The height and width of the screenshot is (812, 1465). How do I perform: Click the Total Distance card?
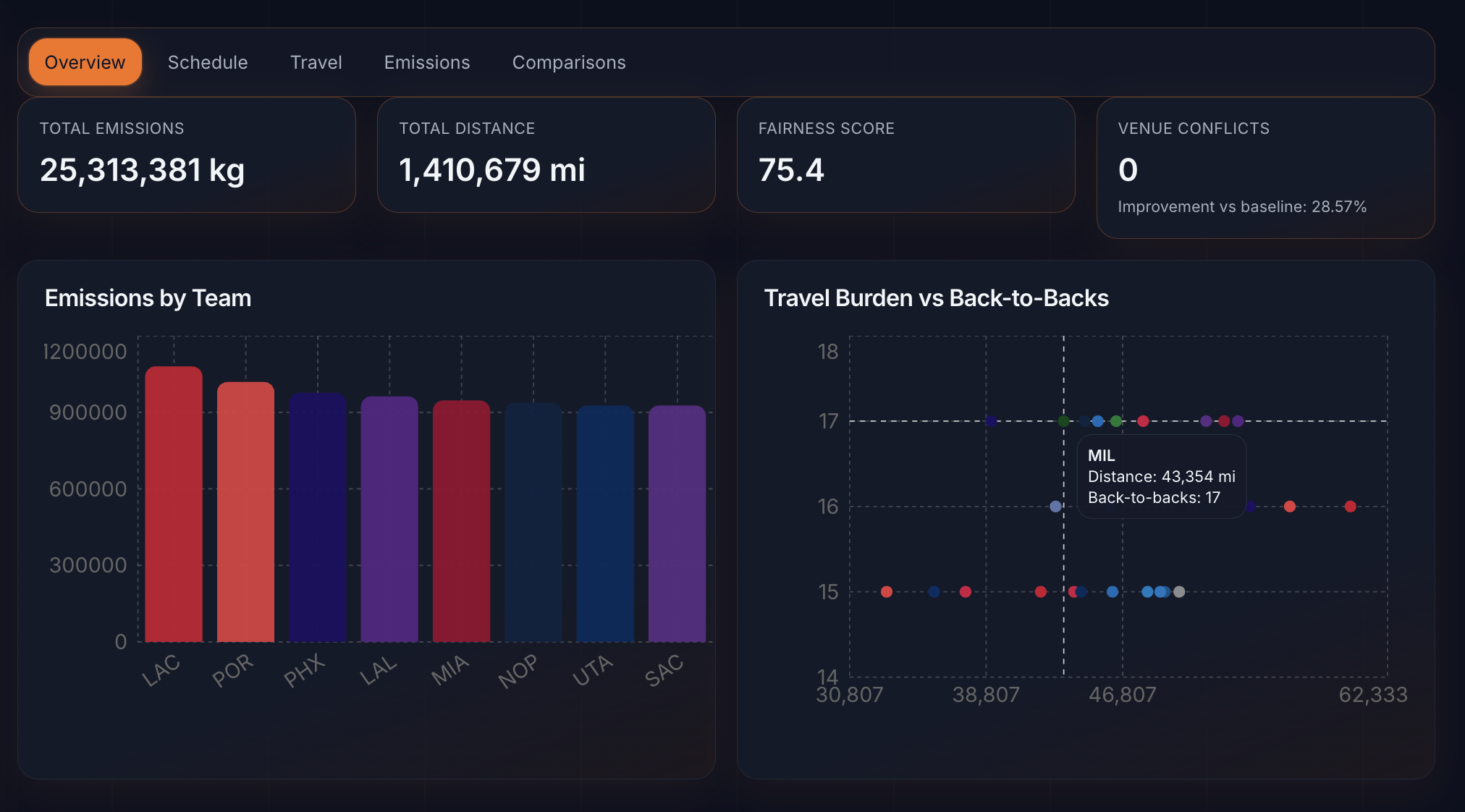coord(546,155)
